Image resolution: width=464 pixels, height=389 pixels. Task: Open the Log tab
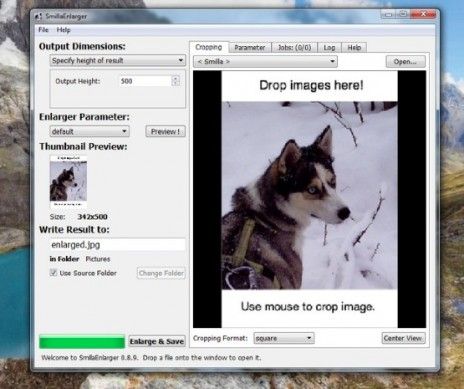(x=329, y=48)
